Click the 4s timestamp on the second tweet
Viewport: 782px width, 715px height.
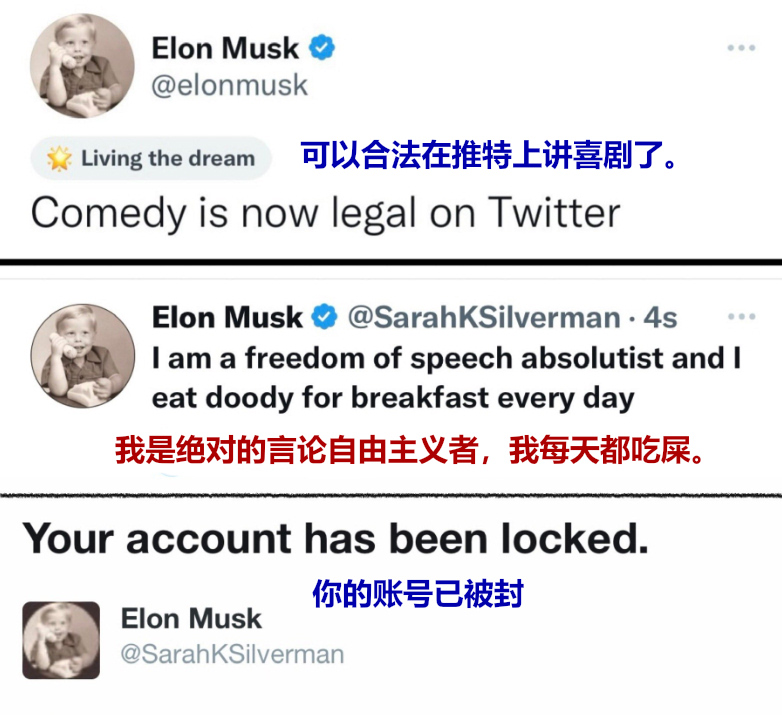660,317
